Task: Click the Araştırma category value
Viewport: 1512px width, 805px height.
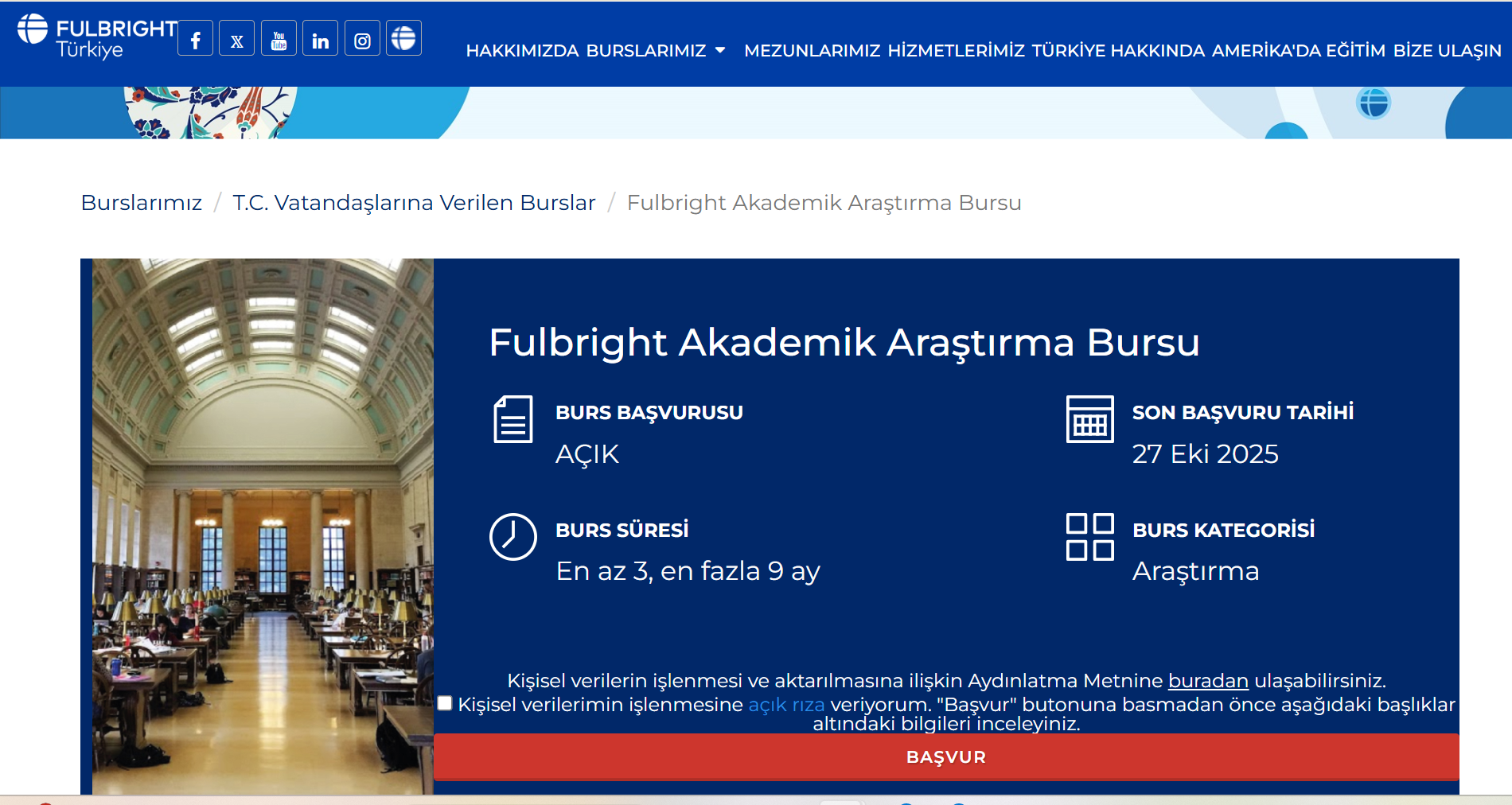Action: coord(1195,571)
